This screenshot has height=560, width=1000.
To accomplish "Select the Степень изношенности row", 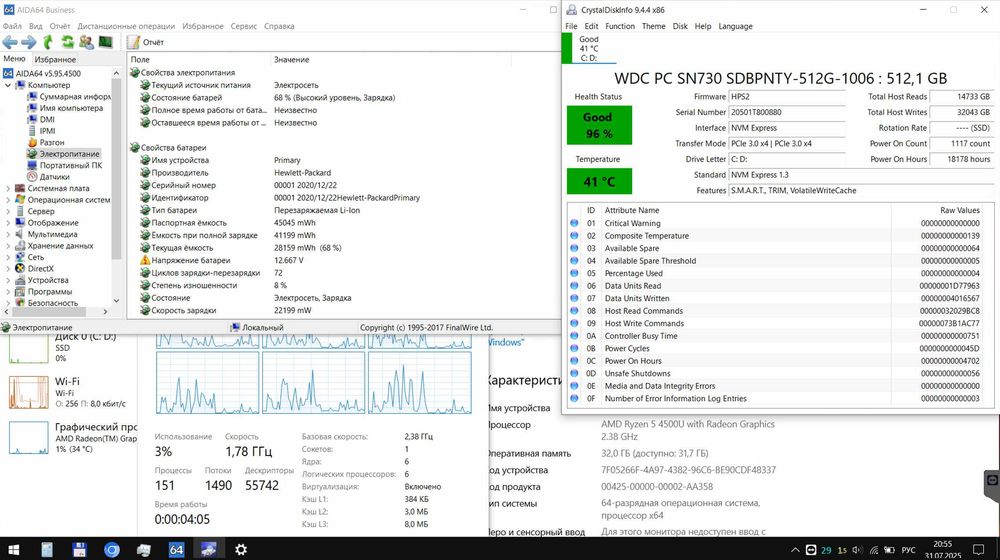I will (343, 285).
